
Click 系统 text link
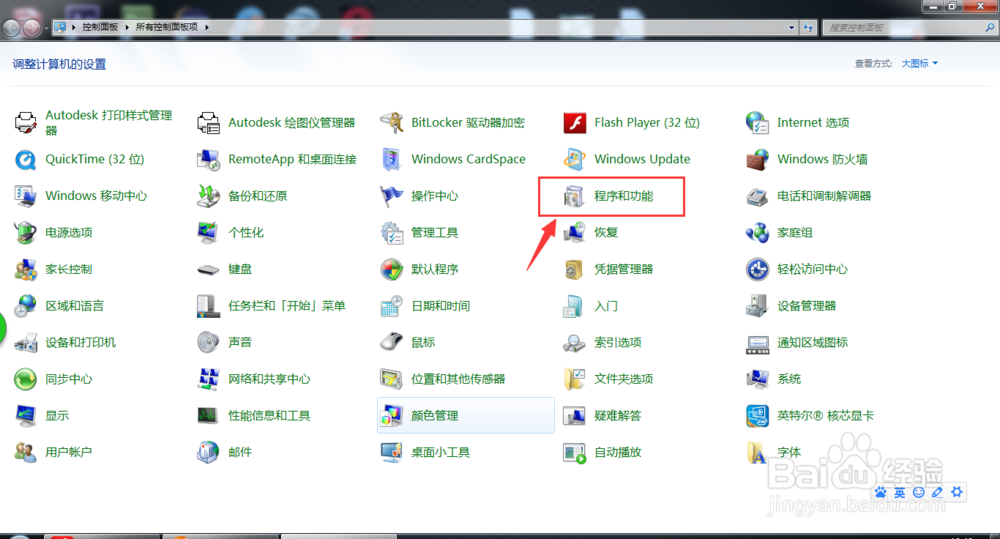pyautogui.click(x=789, y=379)
